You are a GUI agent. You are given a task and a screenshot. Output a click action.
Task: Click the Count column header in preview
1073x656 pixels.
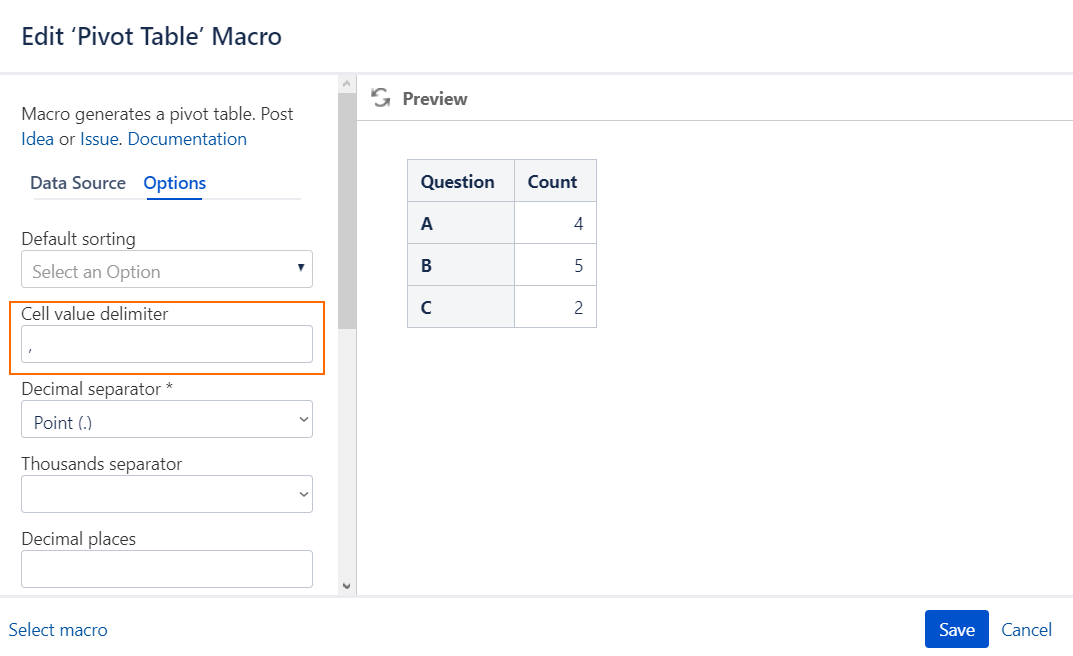554,181
